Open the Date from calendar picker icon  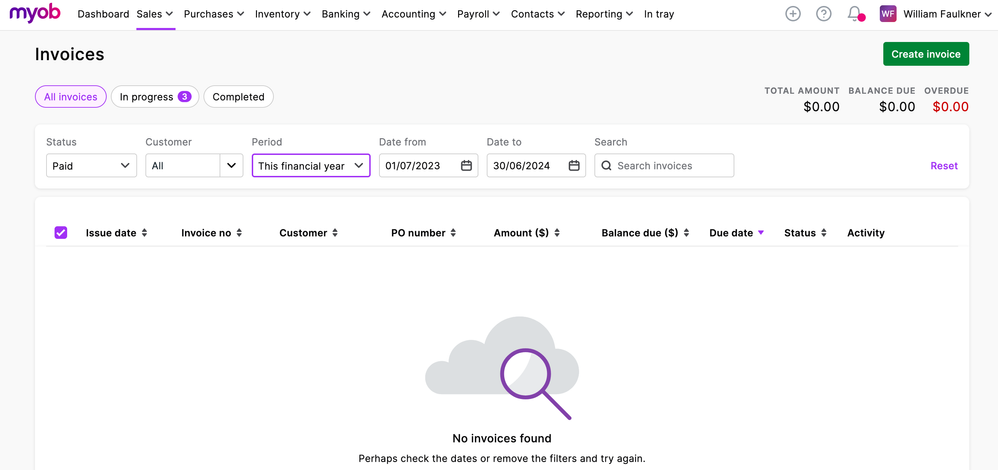pos(467,166)
